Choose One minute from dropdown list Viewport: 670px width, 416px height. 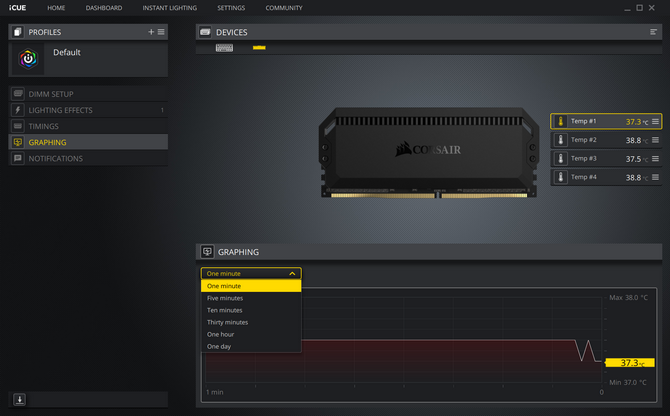pos(251,286)
